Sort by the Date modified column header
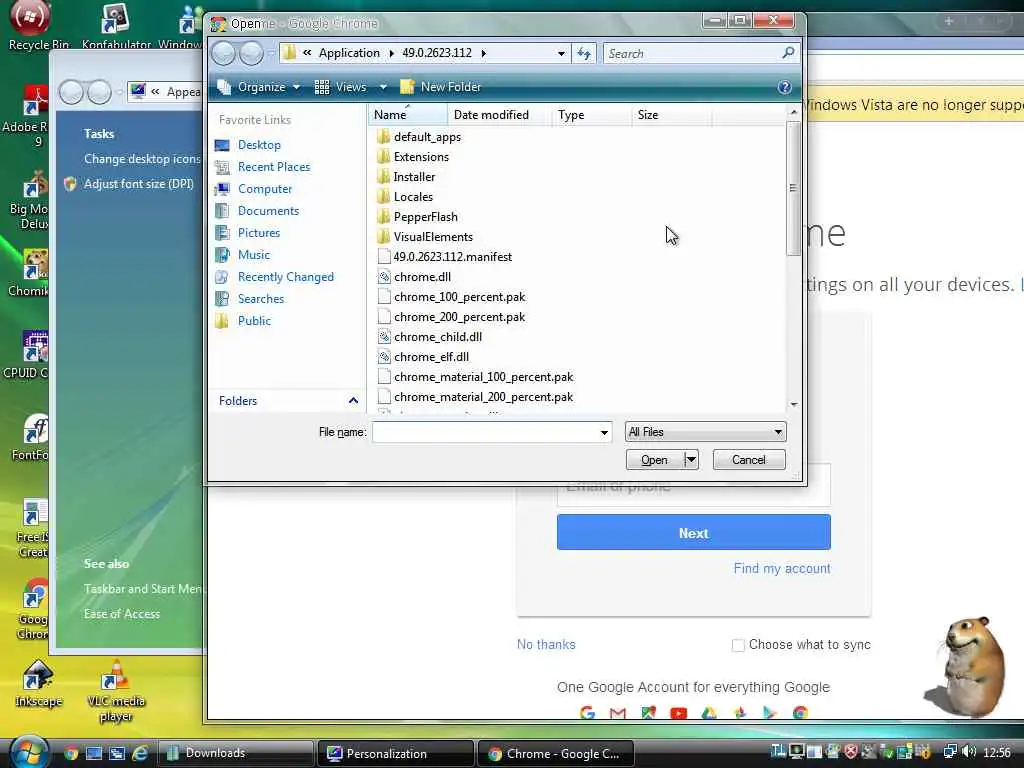 pos(500,115)
